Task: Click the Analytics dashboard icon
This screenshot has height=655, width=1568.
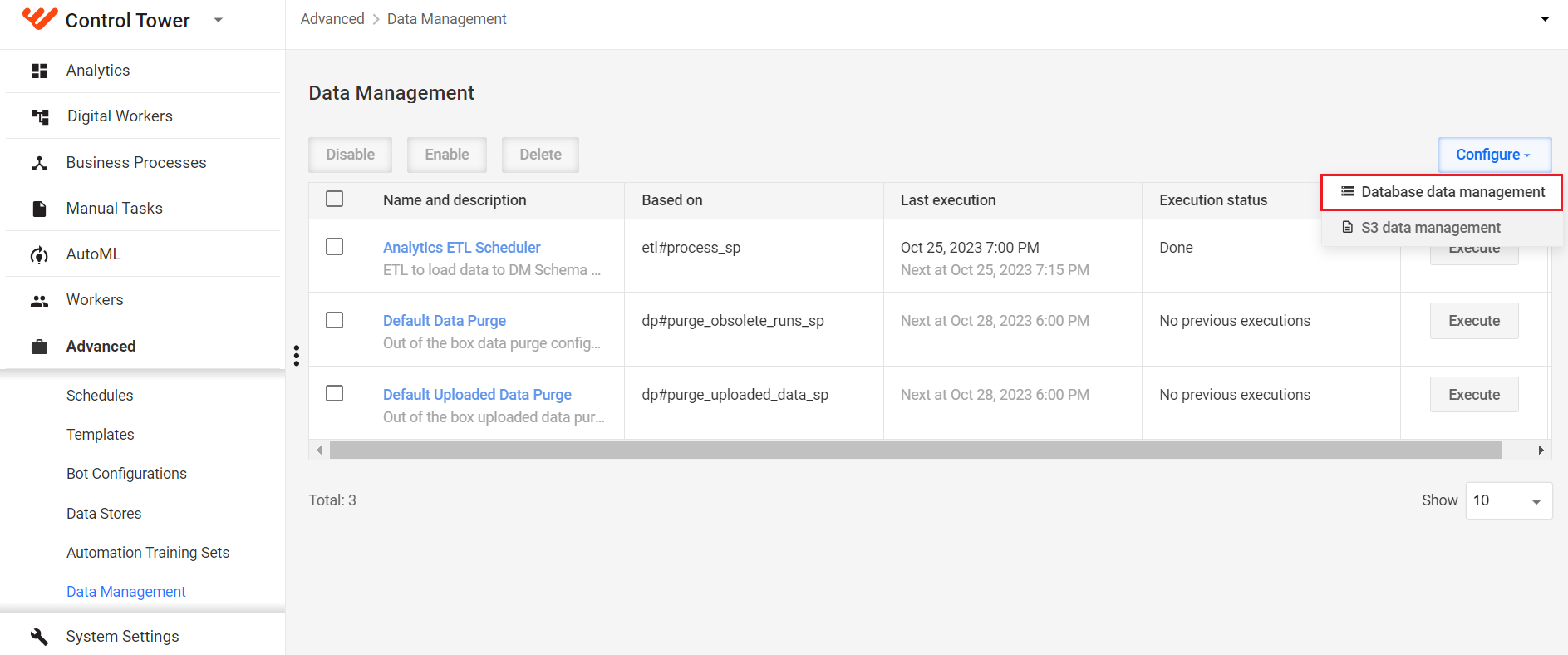Action: point(39,71)
